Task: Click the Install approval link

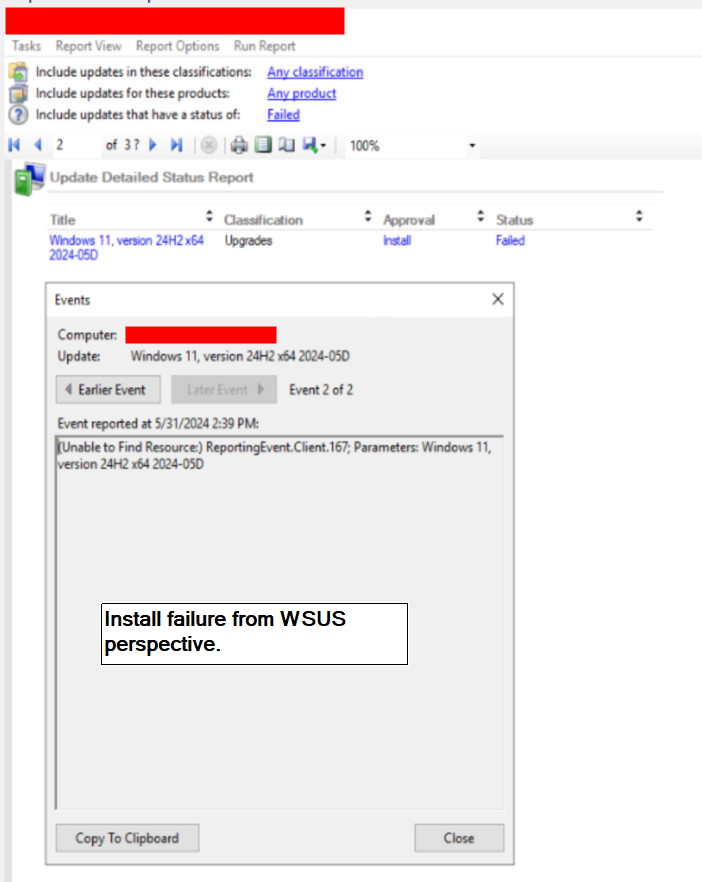Action: click(397, 241)
